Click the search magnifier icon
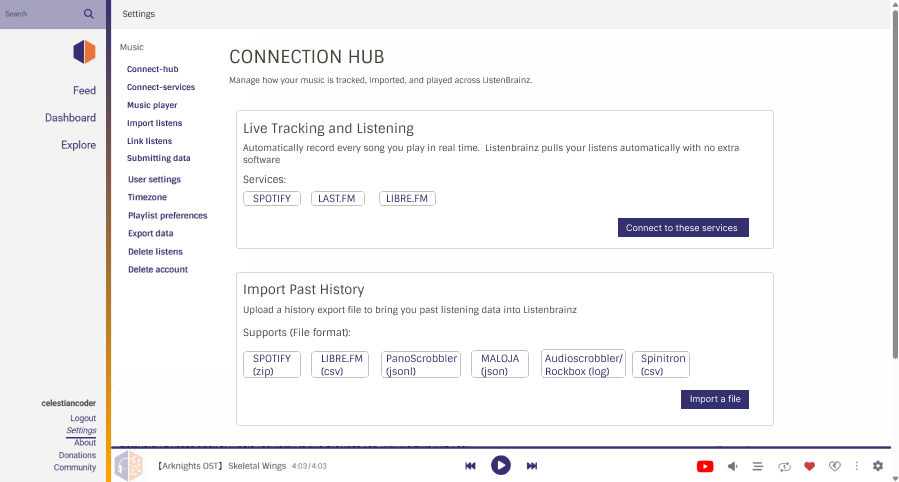This screenshot has width=899, height=482. point(89,14)
